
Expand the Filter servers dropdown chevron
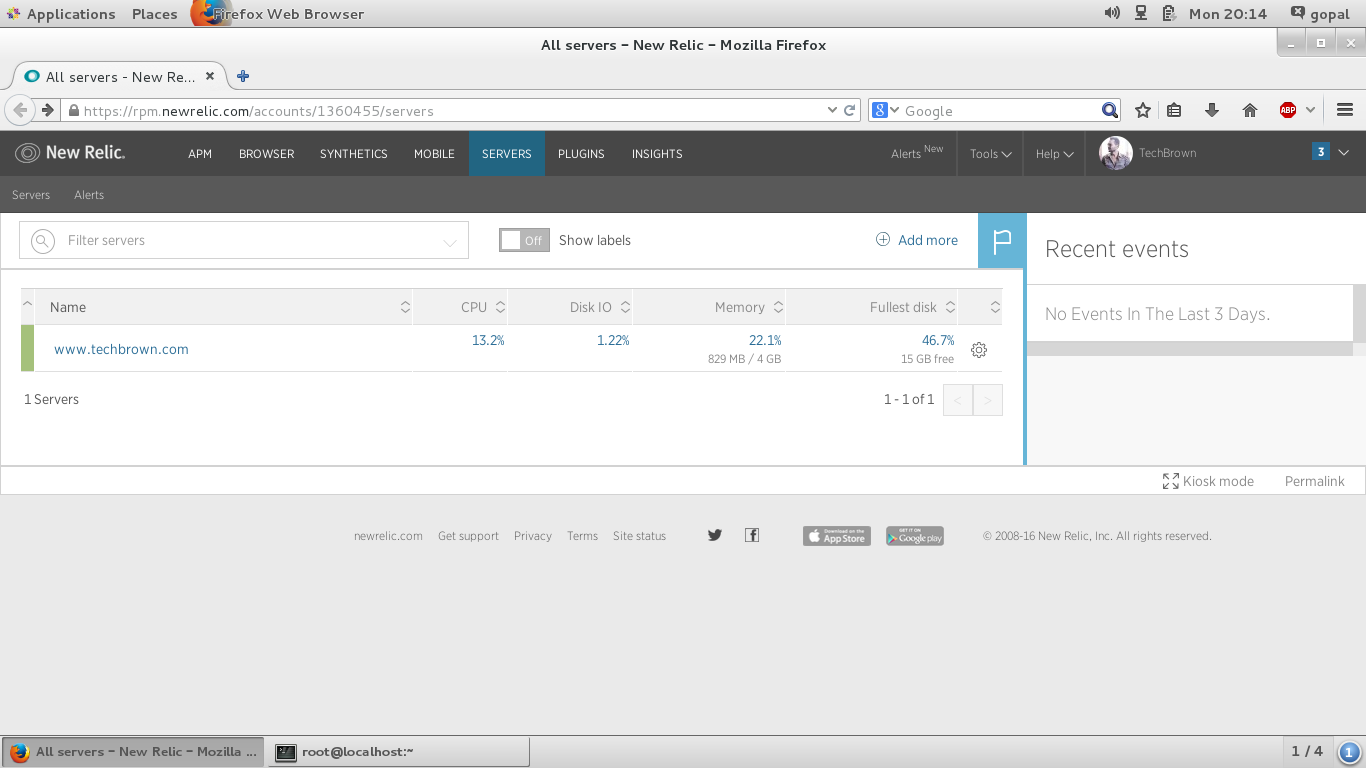450,242
